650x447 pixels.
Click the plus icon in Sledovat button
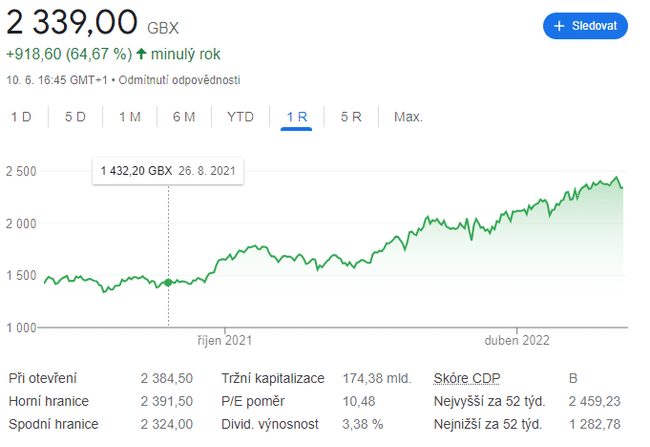[560, 25]
